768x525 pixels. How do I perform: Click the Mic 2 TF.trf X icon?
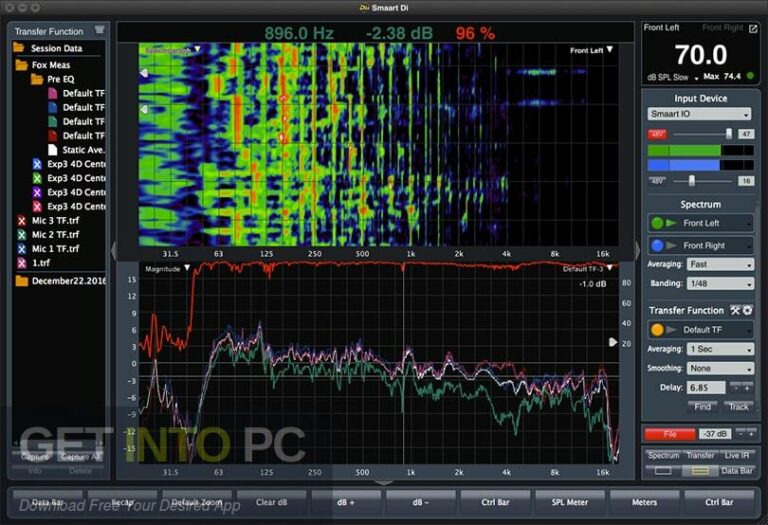22,235
